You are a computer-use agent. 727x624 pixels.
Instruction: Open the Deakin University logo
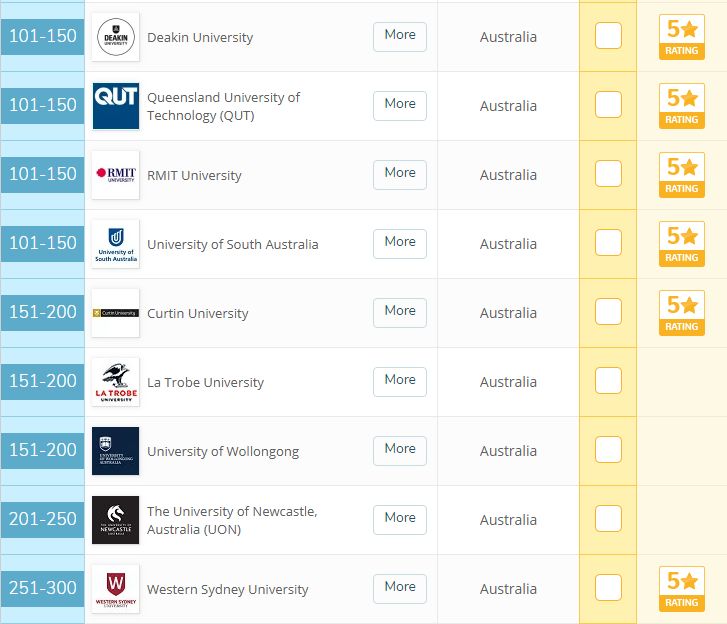(x=115, y=37)
